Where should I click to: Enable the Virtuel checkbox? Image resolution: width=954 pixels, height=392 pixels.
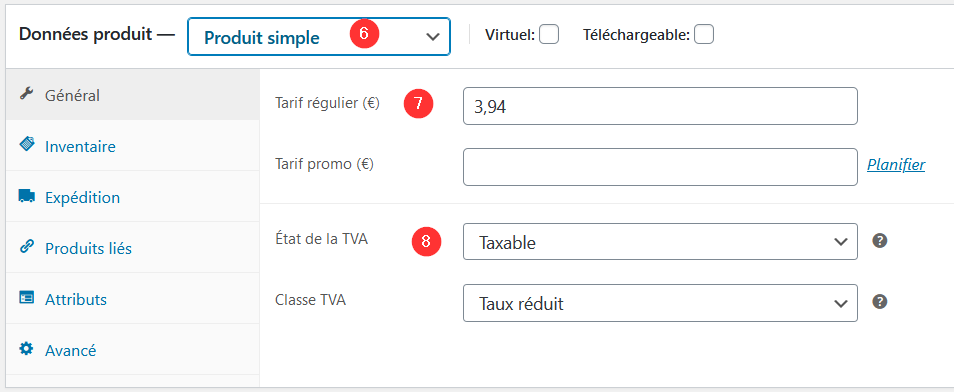pos(549,35)
